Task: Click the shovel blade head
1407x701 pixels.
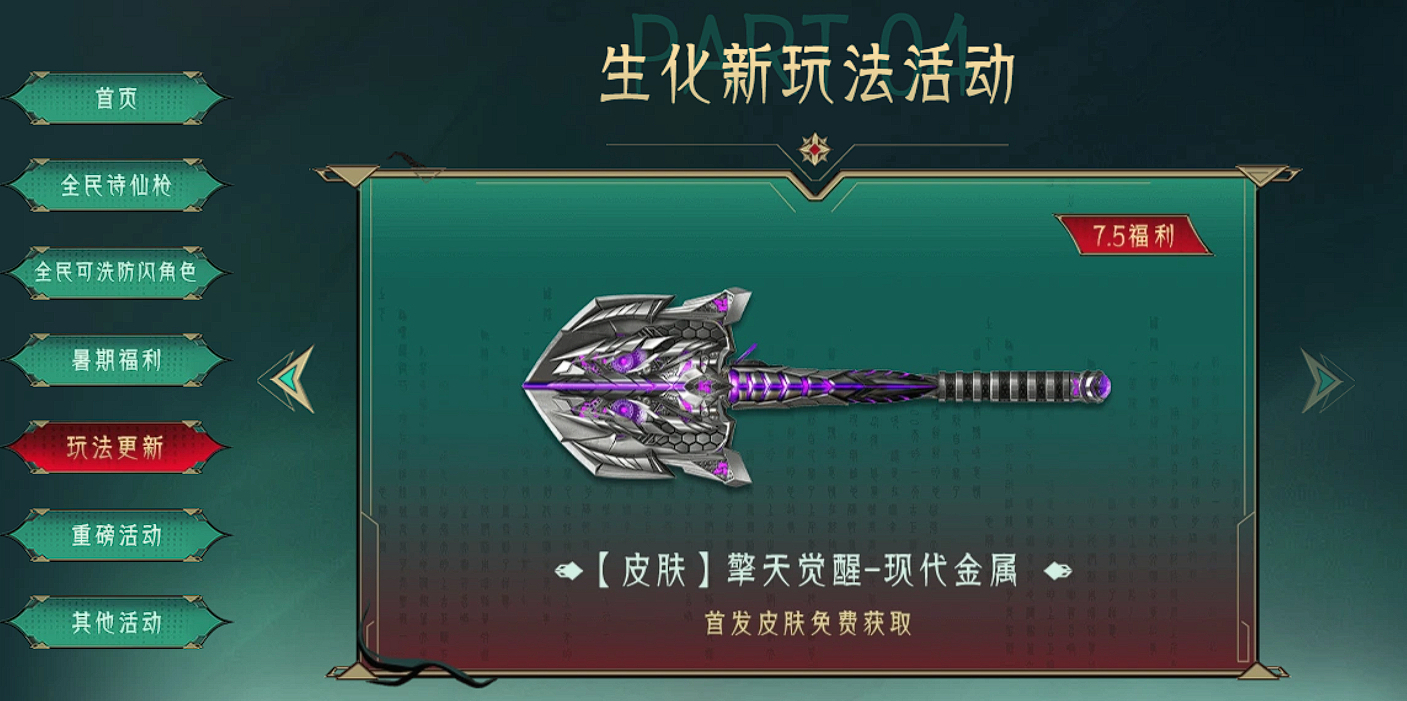Action: pos(641,384)
